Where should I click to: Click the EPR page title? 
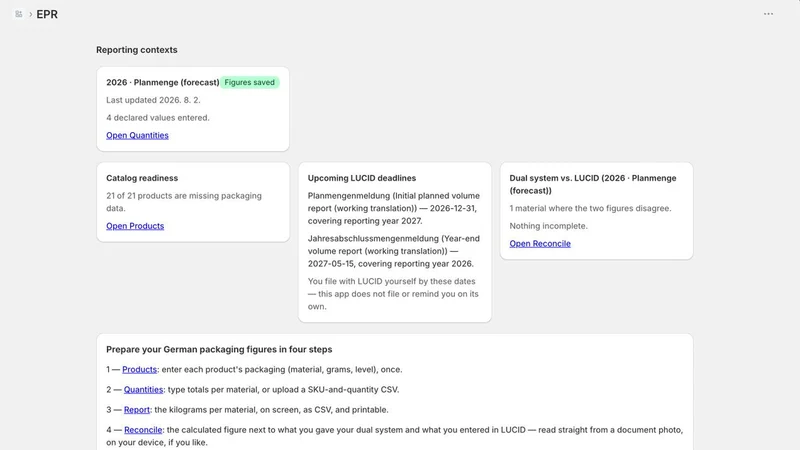pyautogui.click(x=47, y=14)
